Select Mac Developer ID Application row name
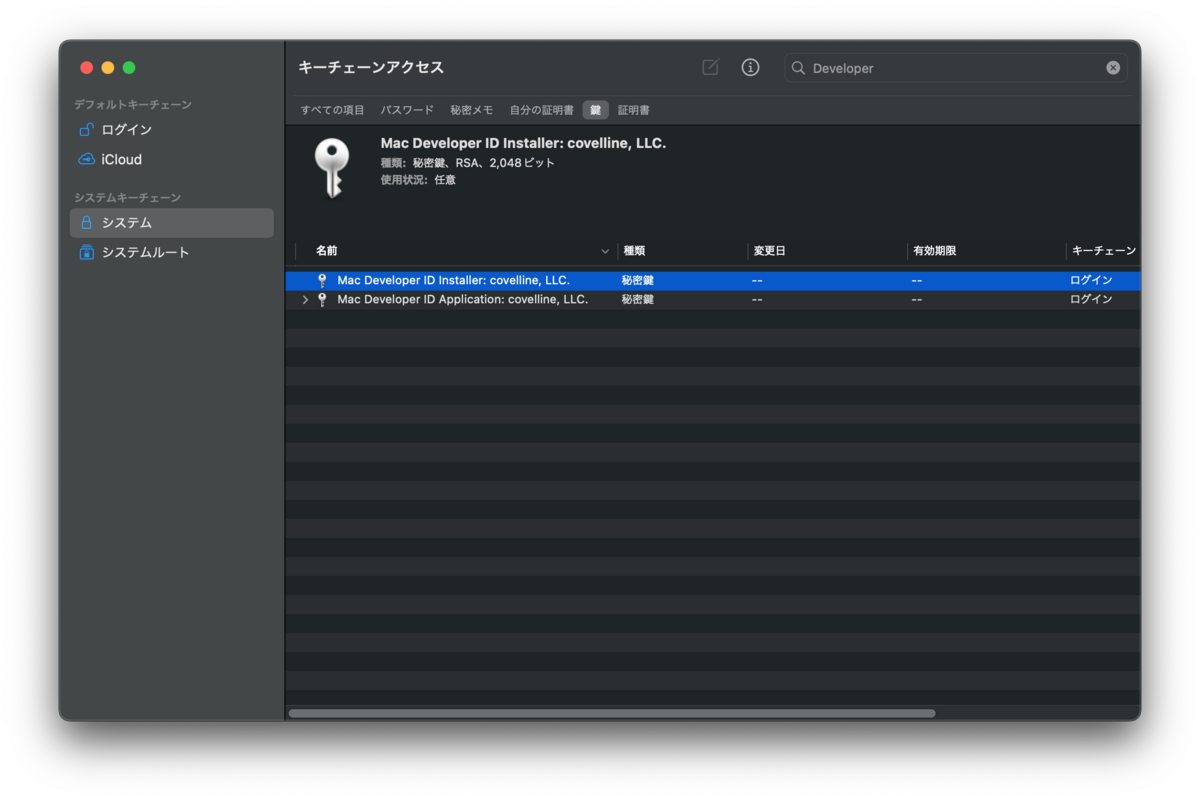The width and height of the screenshot is (1200, 799). (x=462, y=300)
